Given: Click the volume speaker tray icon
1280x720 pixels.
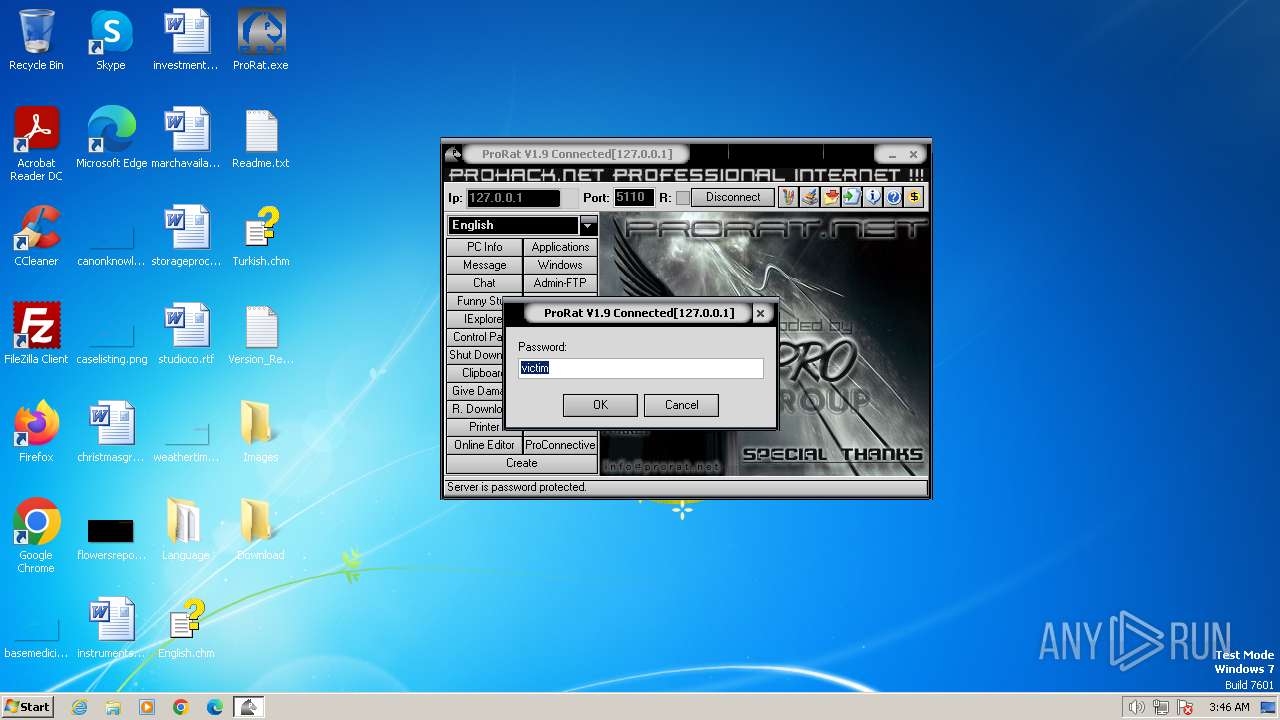Looking at the screenshot, I should point(1137,707).
